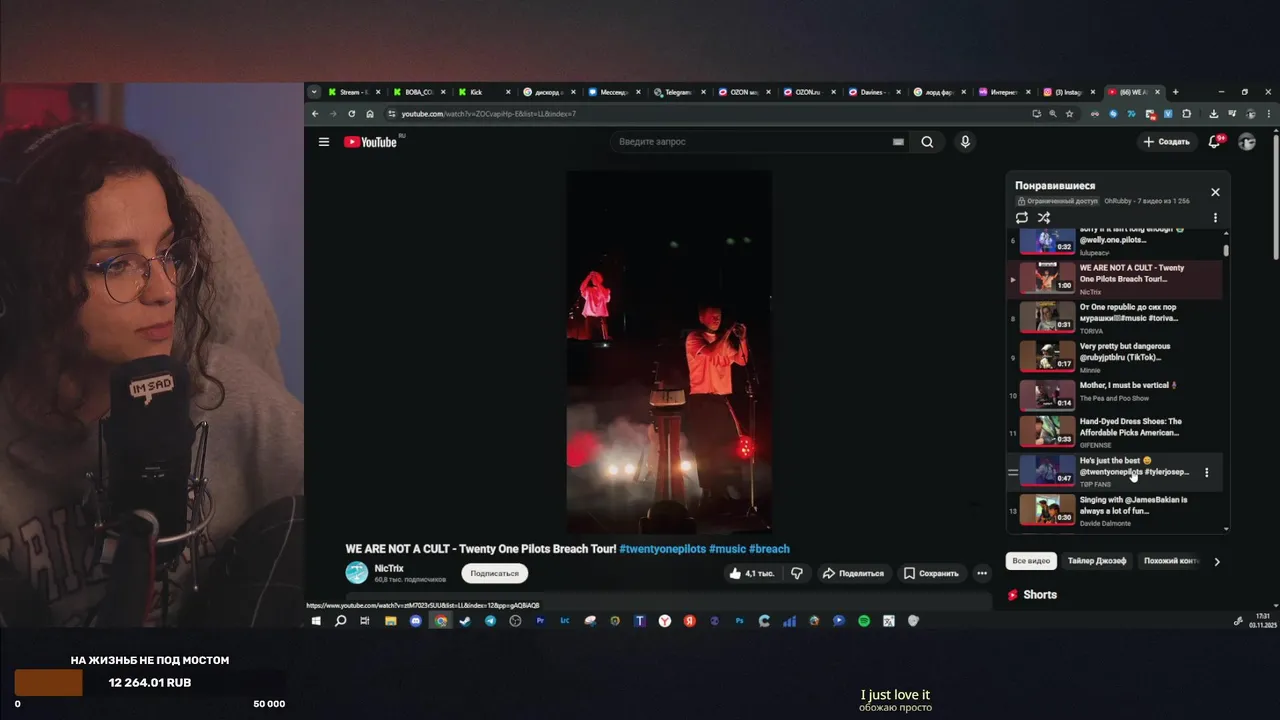Click the YouTube search magnifier button
The width and height of the screenshot is (1280, 720).
(927, 142)
